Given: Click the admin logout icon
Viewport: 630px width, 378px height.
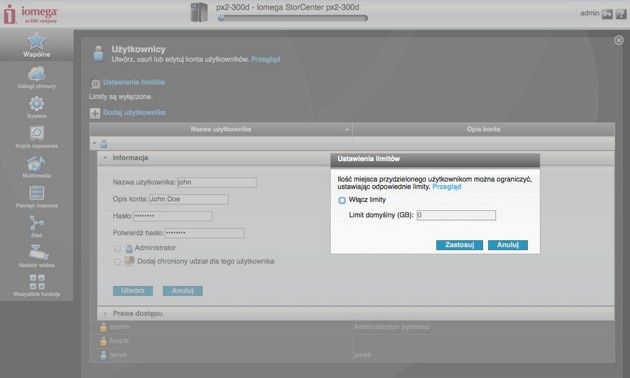Looking at the screenshot, I should pyautogui.click(x=607, y=14).
